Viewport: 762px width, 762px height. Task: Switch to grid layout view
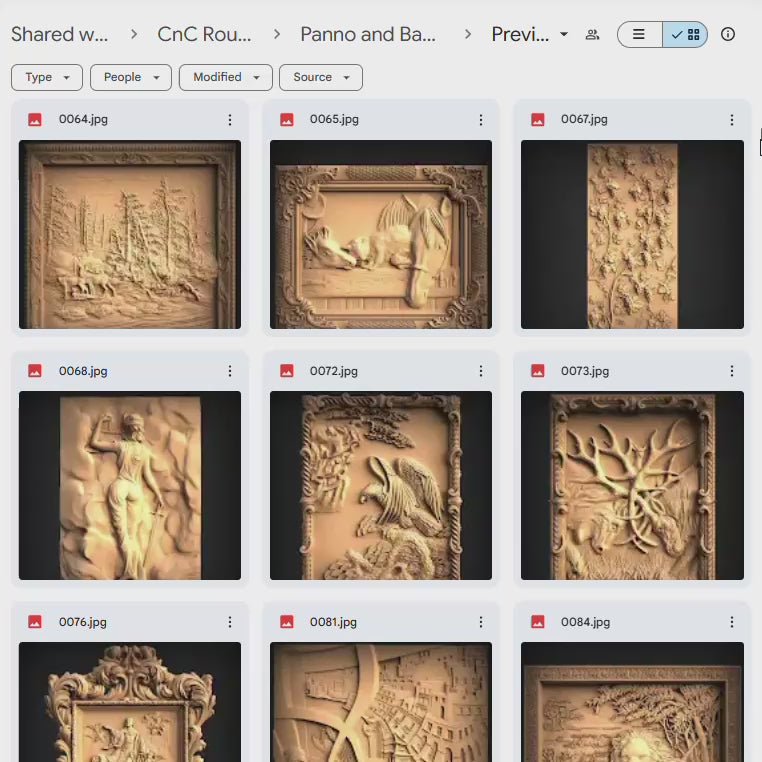685,34
